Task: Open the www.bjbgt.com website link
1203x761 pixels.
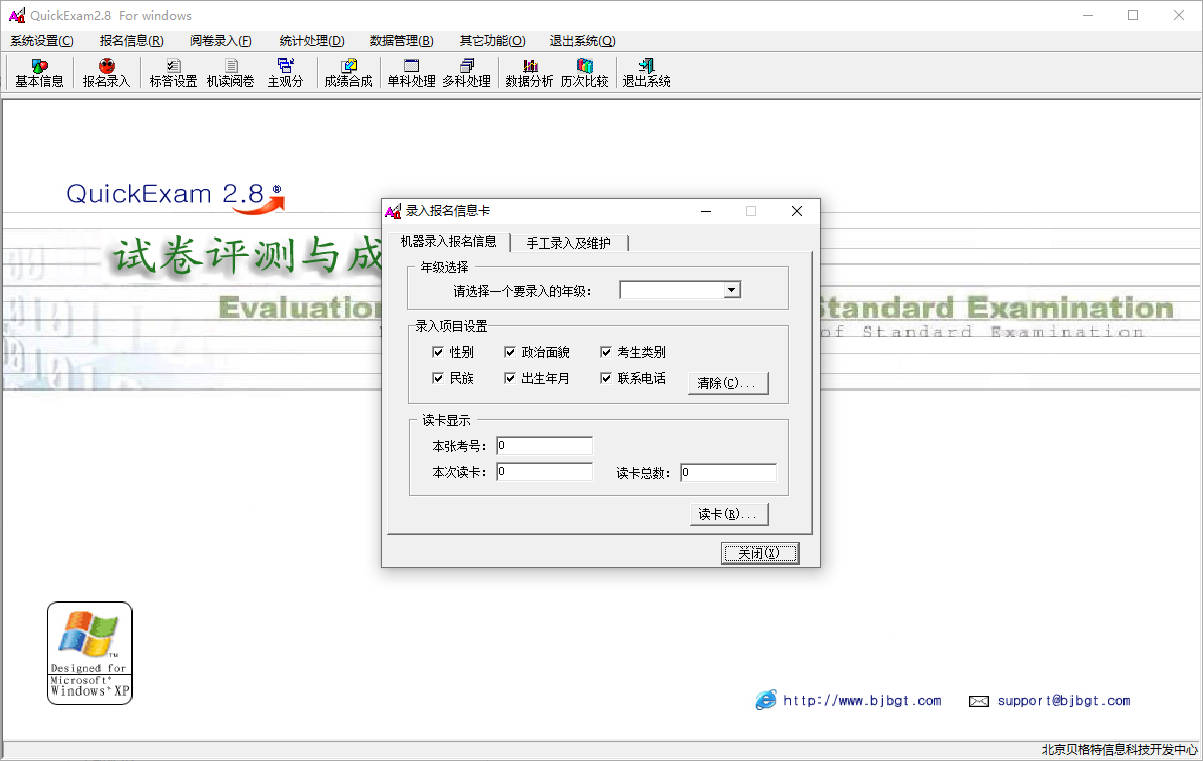Action: click(861, 701)
